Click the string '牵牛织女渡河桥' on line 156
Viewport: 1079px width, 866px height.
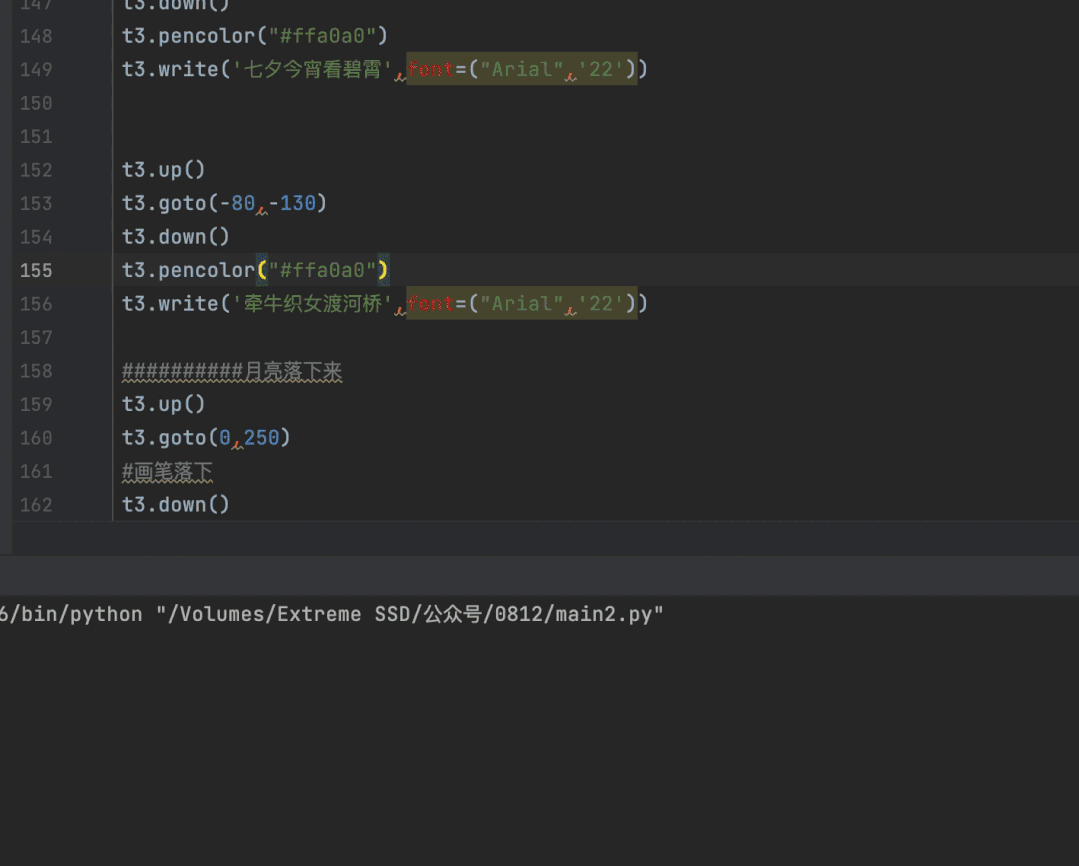312,304
